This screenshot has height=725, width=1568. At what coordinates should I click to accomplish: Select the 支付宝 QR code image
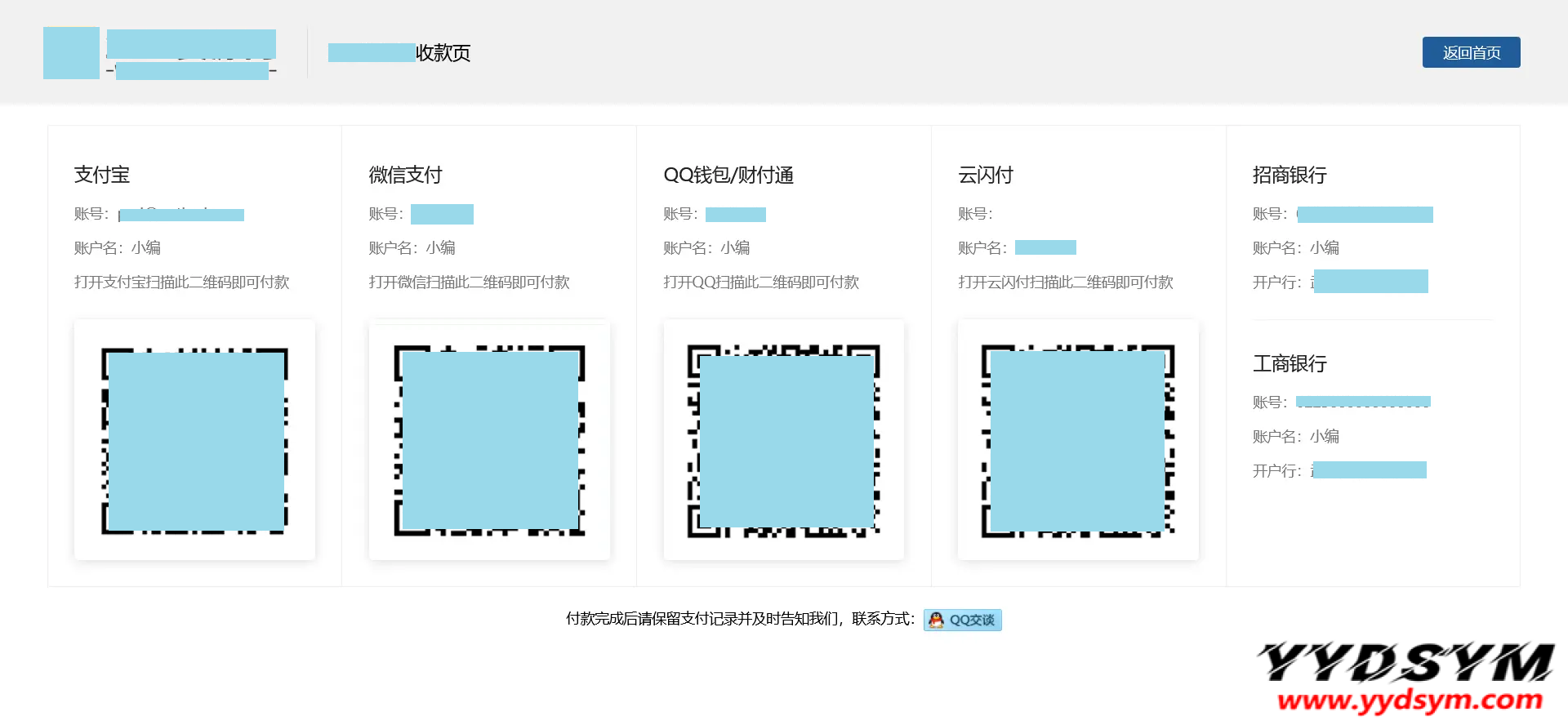(x=194, y=440)
